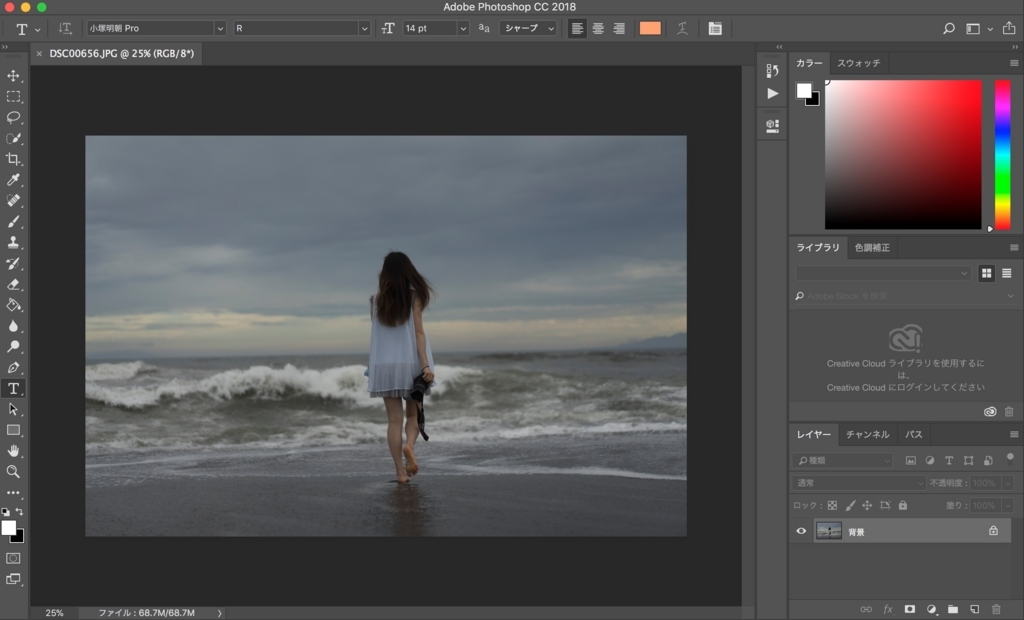Select the Hand tool
Image resolution: width=1024 pixels, height=620 pixels.
pos(13,451)
